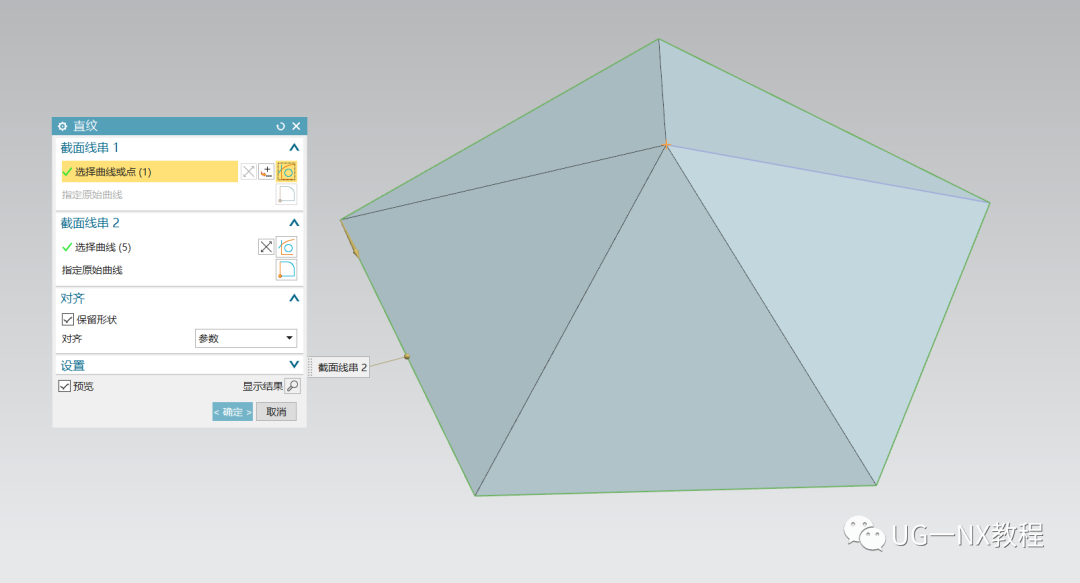Viewport: 1080px width, 583px height.
Task: Open the 直纹 dialog gear settings icon
Action: 63,126
